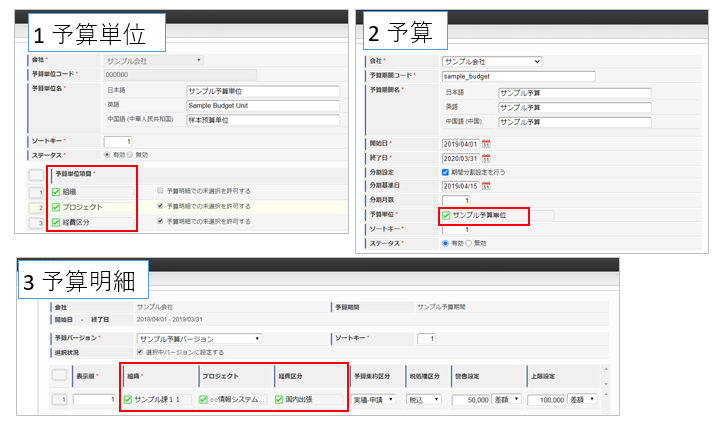This screenshot has height=427, width=718.
Task: Select row handle 1 in 予算単位項目 table
Action: click(36, 192)
